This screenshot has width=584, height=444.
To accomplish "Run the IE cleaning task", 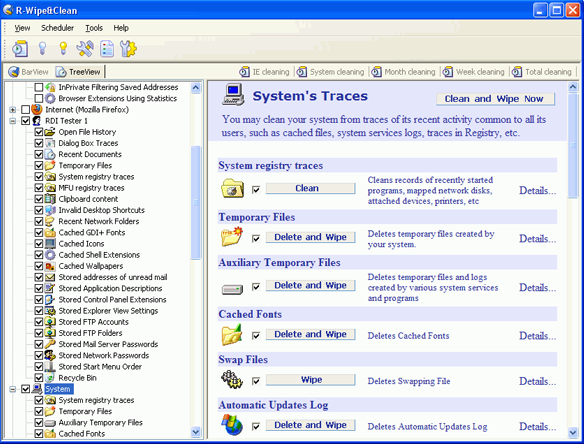I will pos(264,72).
